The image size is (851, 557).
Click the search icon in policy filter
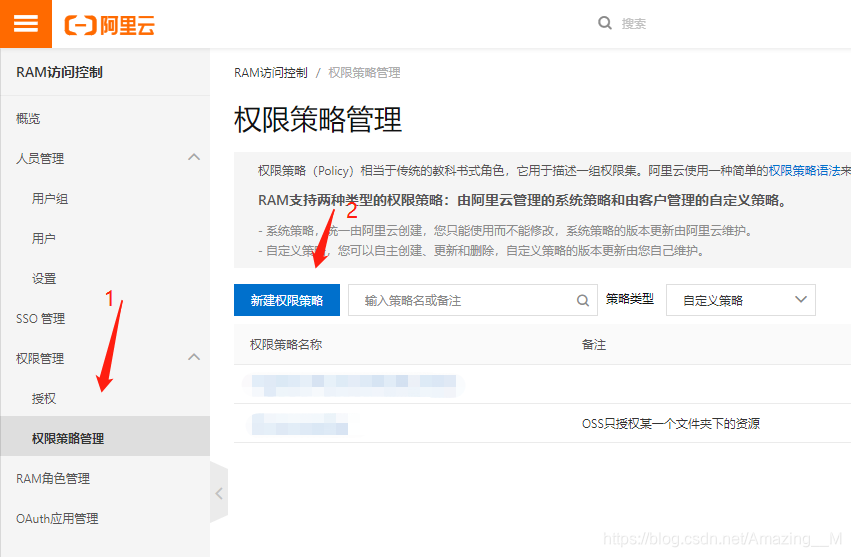click(x=583, y=300)
